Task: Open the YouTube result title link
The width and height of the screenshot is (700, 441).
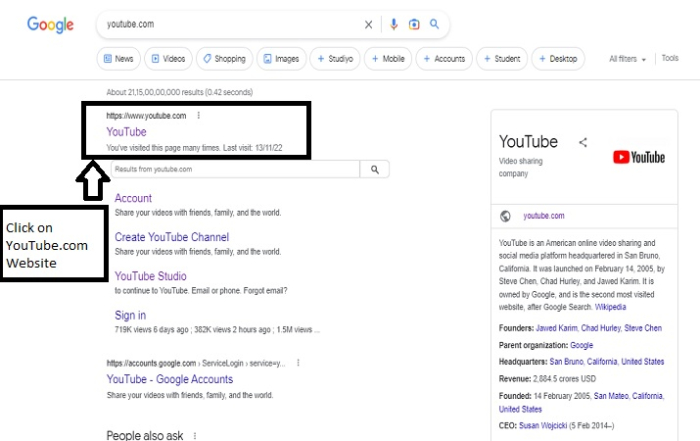Action: [126, 132]
